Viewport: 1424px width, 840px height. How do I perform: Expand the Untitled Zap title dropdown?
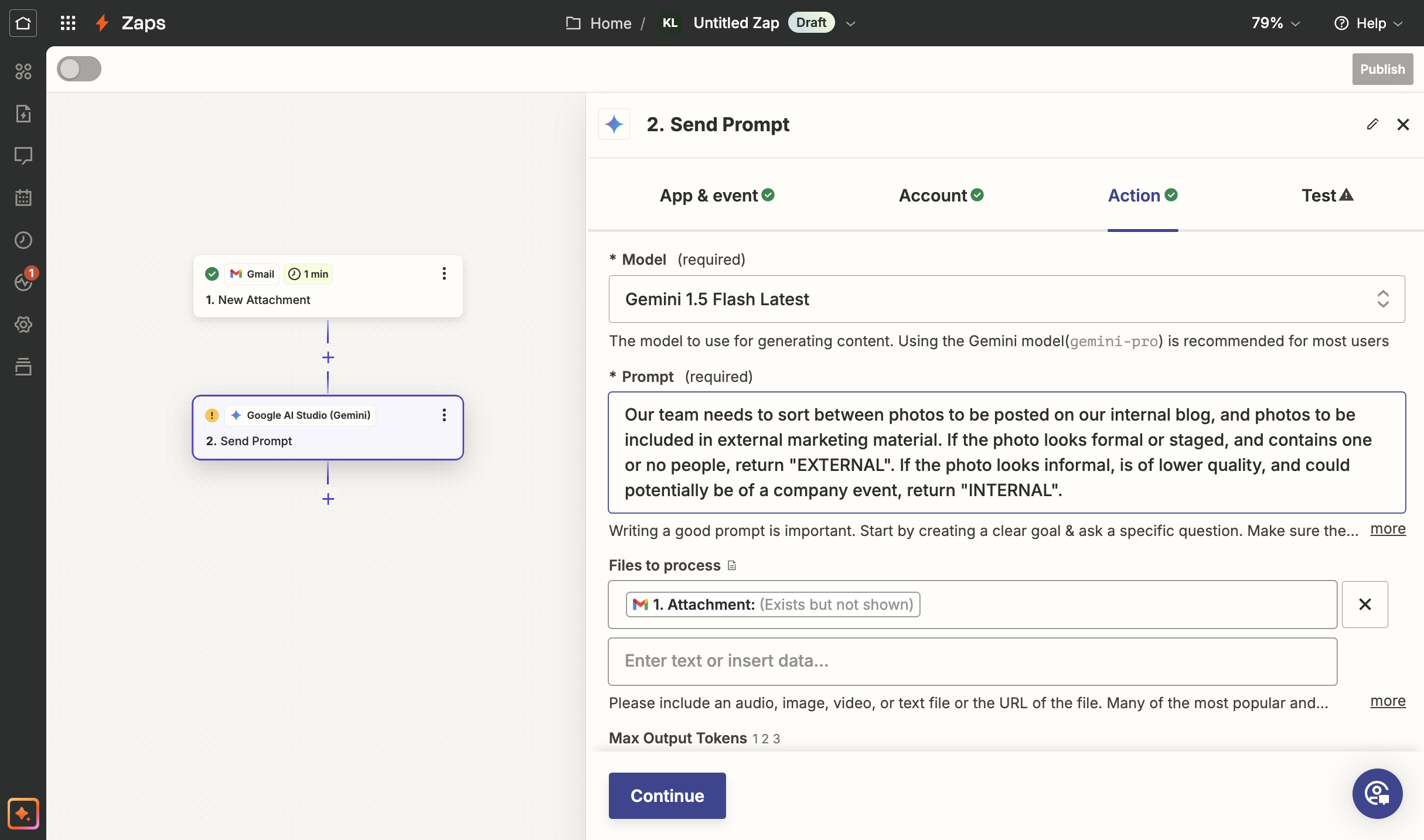point(851,23)
